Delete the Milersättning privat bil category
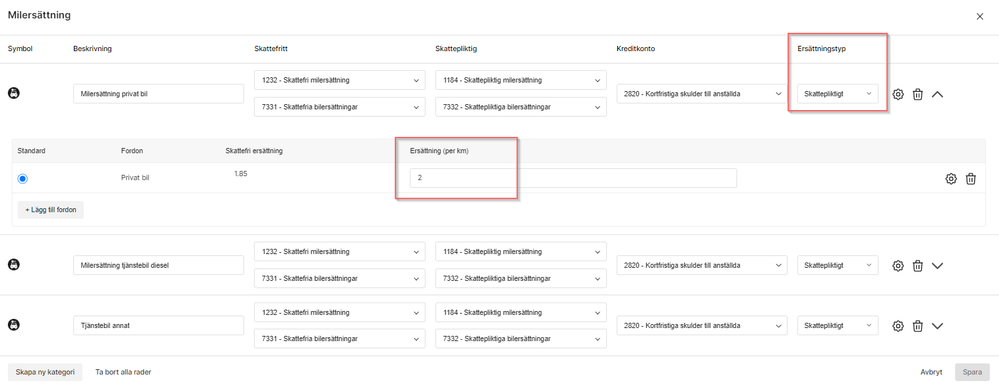This screenshot has height=387, width=999. pyautogui.click(x=917, y=94)
